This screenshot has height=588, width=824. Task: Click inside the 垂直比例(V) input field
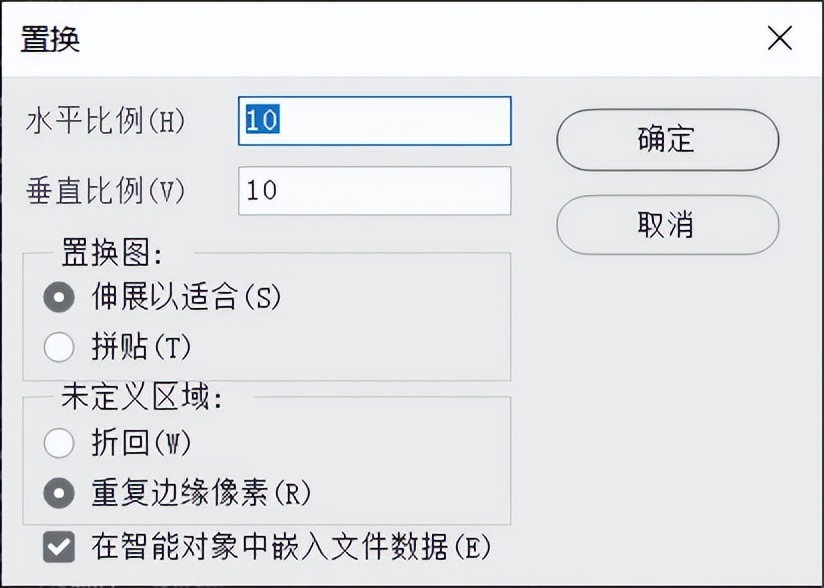pos(375,190)
